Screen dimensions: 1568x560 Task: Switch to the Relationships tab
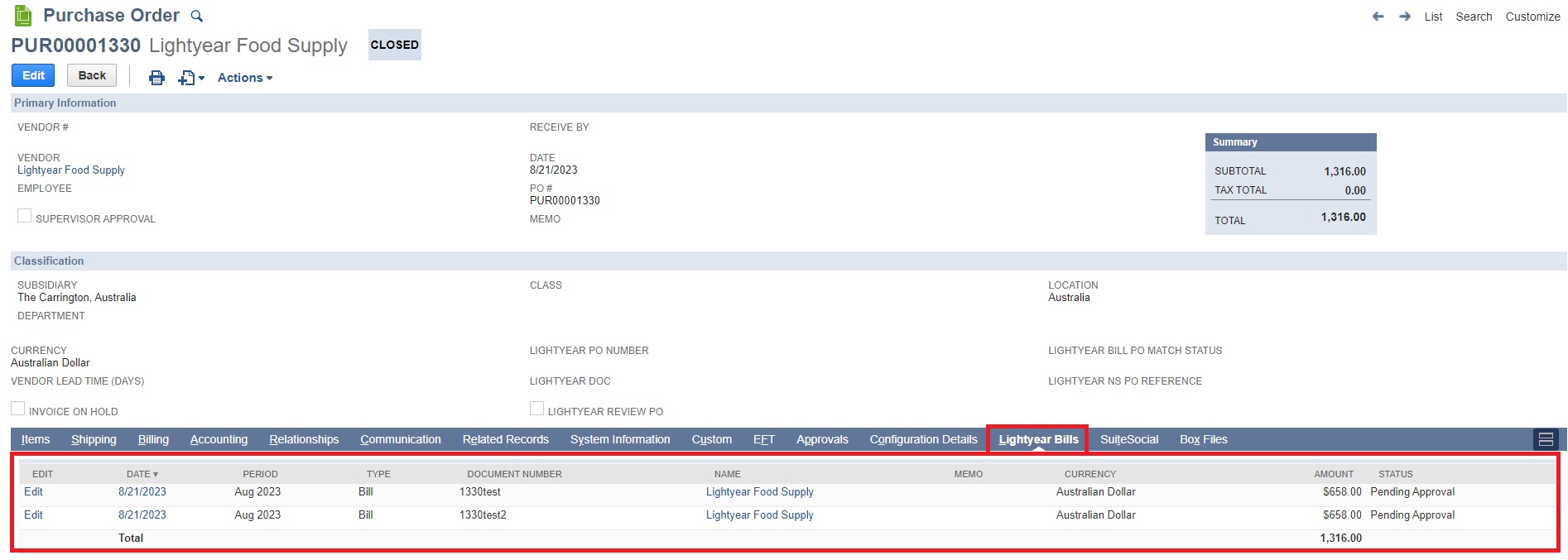(304, 439)
